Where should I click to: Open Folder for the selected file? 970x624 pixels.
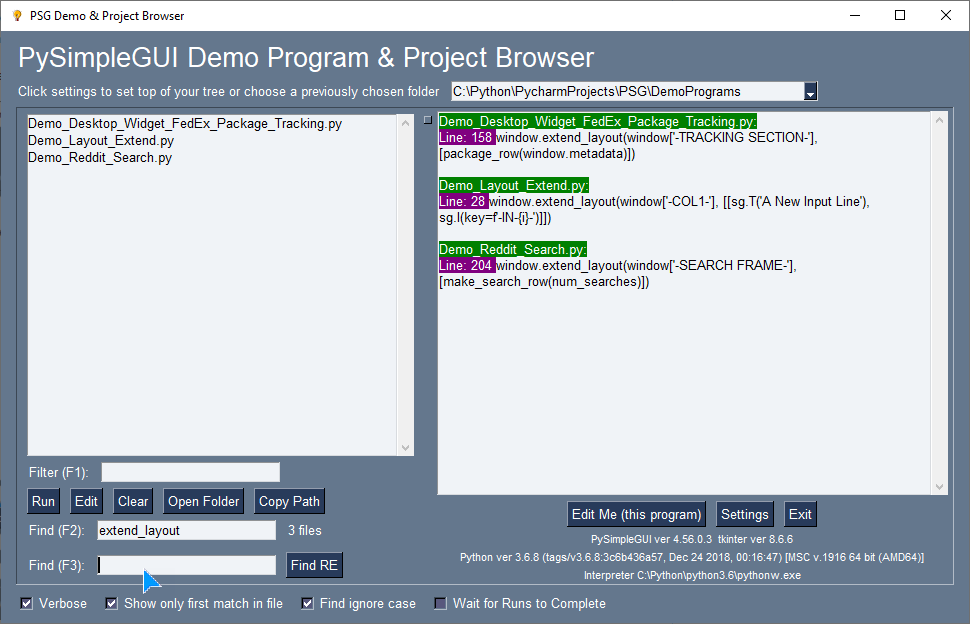[x=203, y=501]
